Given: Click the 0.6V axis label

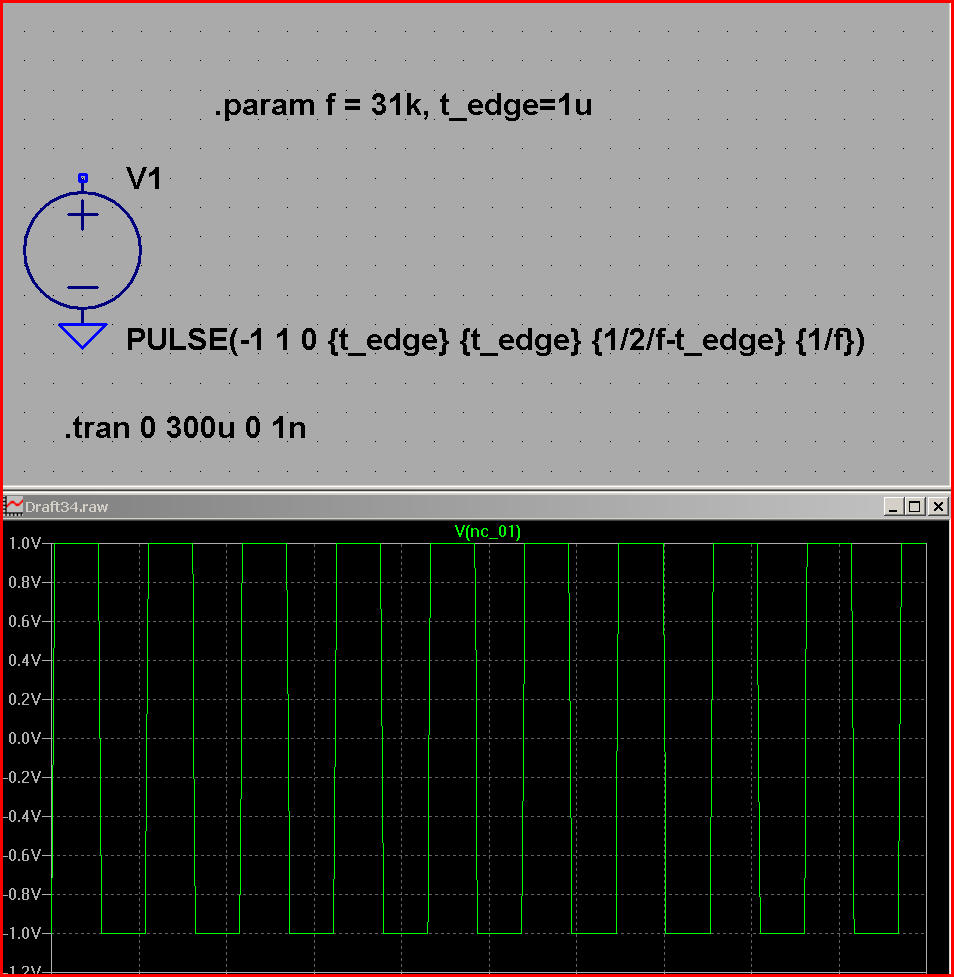Looking at the screenshot, I should pyautogui.click(x=24, y=621).
